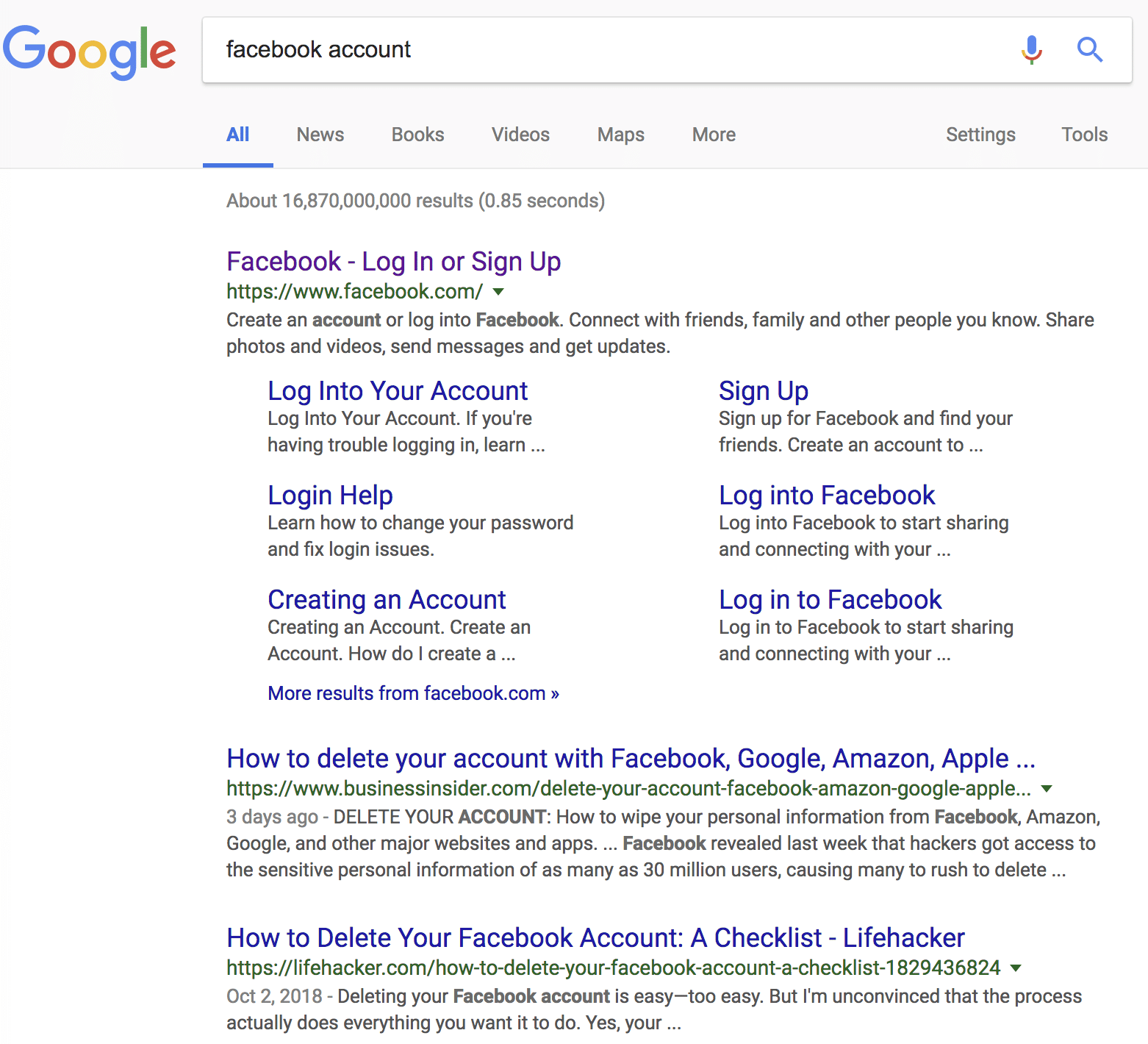Open the Books tab

pyautogui.click(x=417, y=135)
